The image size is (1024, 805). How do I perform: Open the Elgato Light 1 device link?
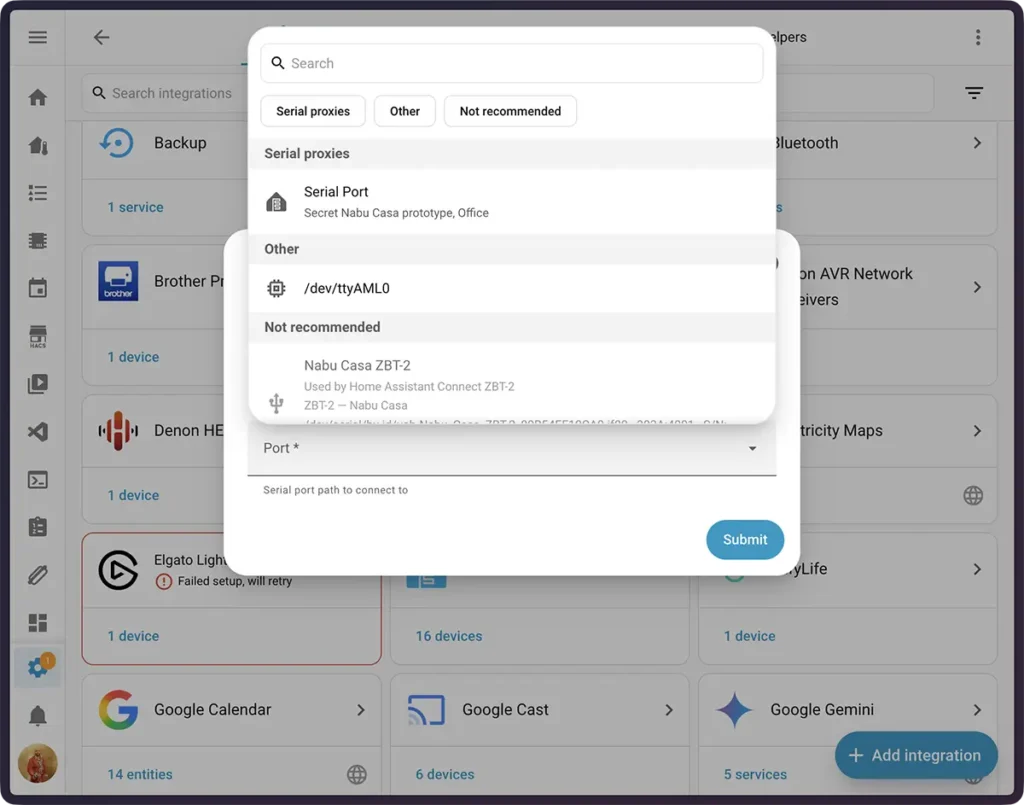tap(133, 636)
